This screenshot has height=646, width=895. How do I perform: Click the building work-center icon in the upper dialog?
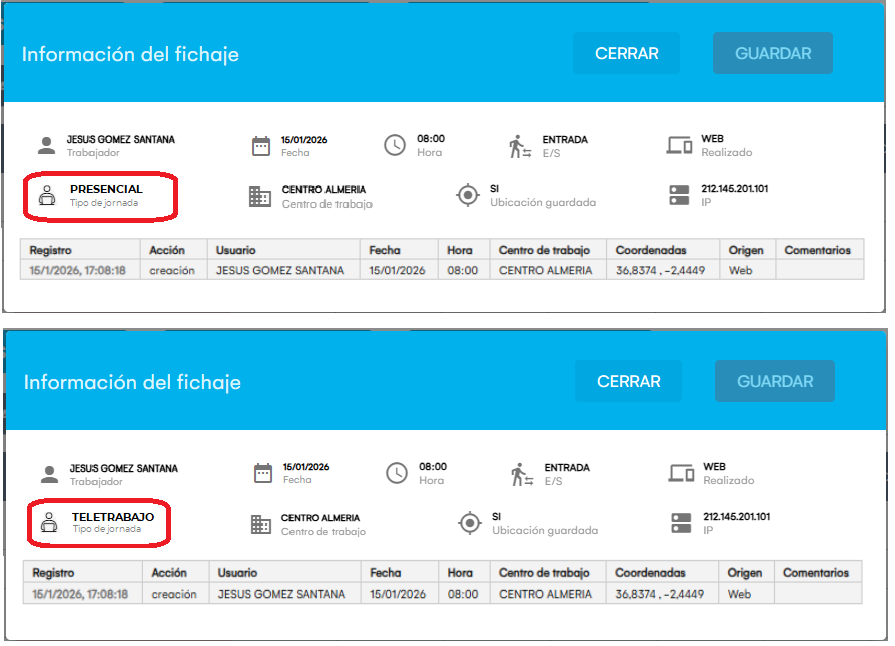(260, 196)
